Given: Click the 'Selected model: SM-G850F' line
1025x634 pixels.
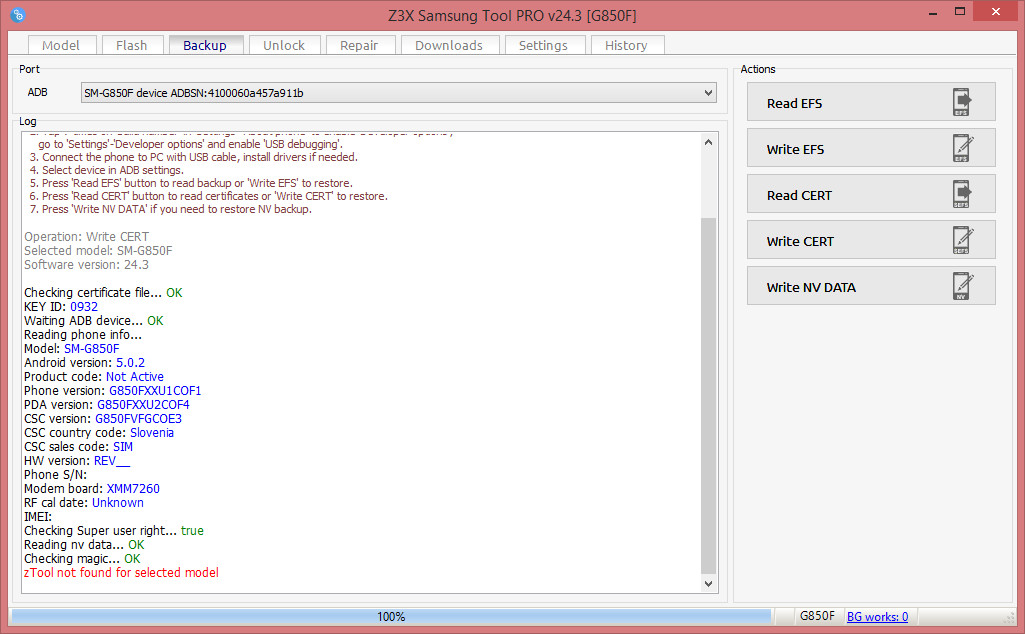Looking at the screenshot, I should (x=98, y=250).
